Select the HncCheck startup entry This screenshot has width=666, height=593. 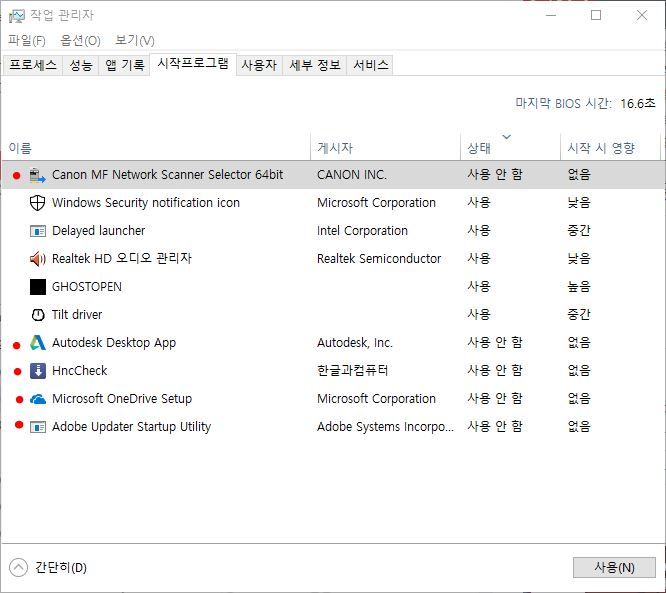[x=333, y=371]
